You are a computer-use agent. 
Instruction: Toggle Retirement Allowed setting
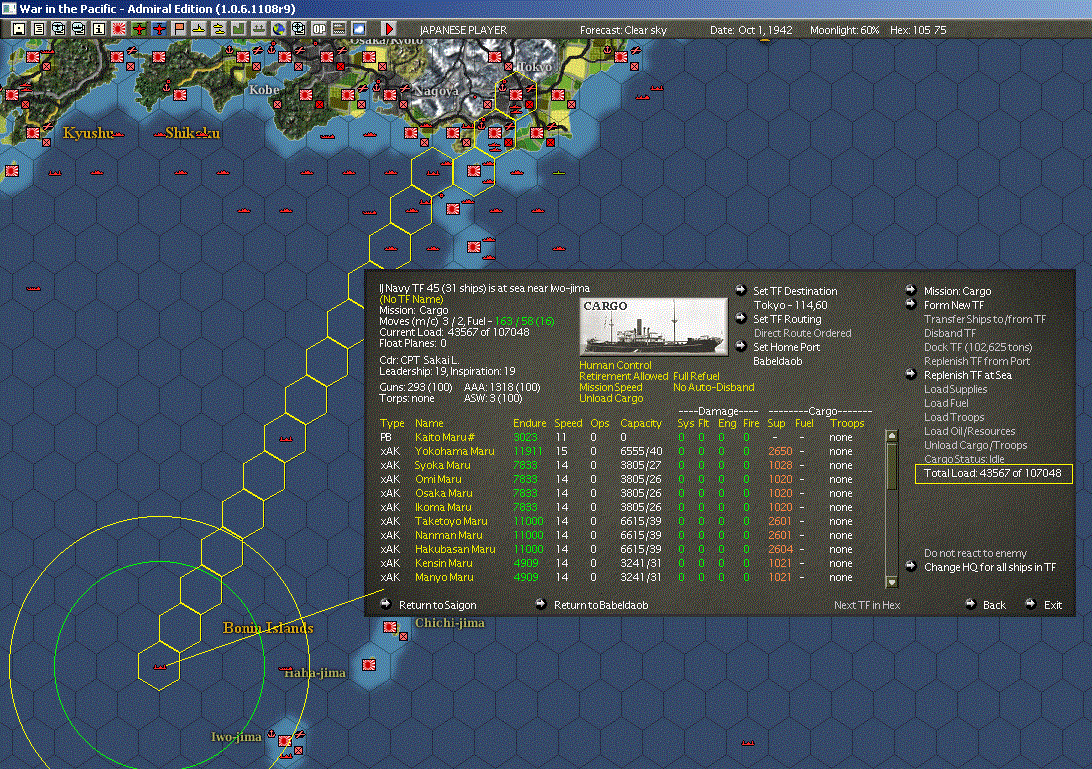(623, 376)
